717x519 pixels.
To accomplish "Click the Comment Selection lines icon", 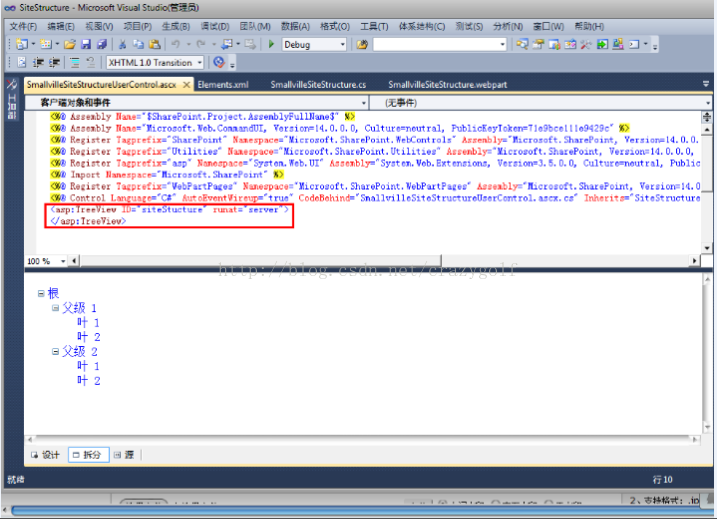I will point(75,62).
